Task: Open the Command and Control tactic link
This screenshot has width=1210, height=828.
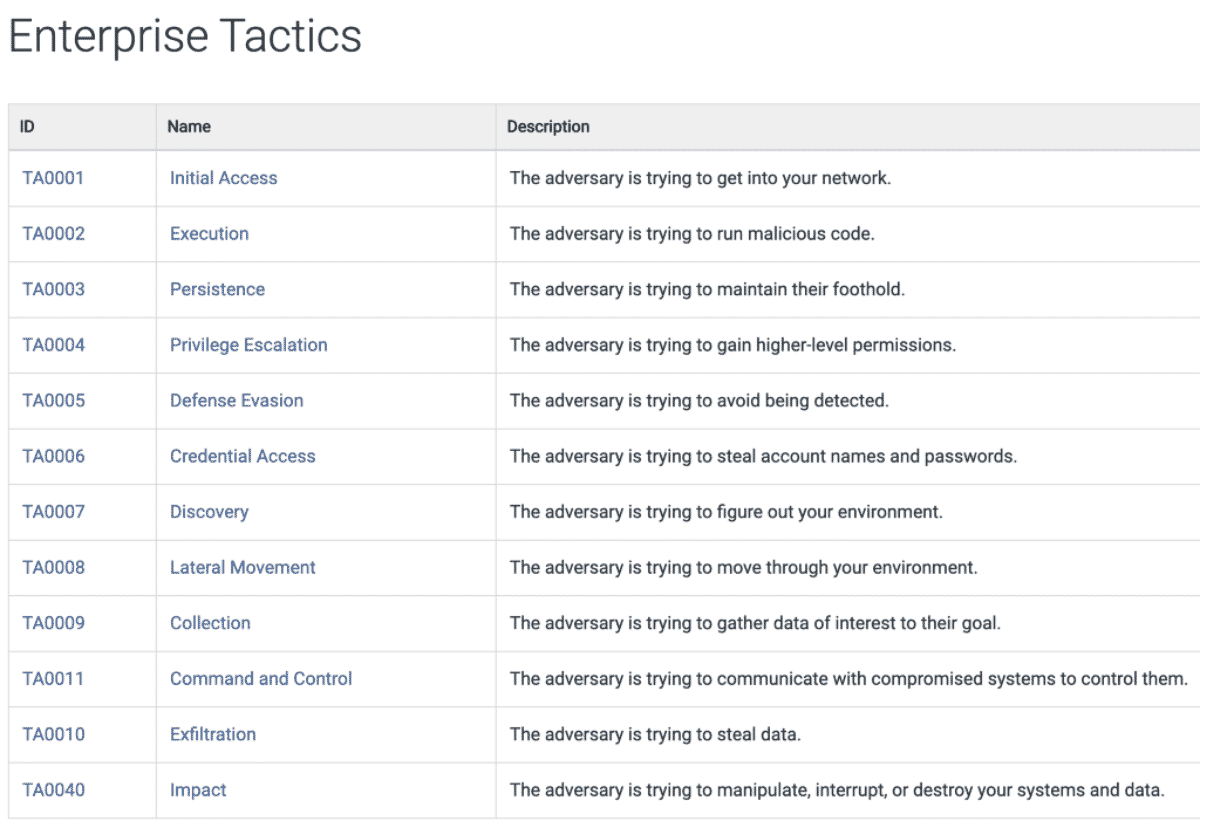Action: [x=261, y=678]
